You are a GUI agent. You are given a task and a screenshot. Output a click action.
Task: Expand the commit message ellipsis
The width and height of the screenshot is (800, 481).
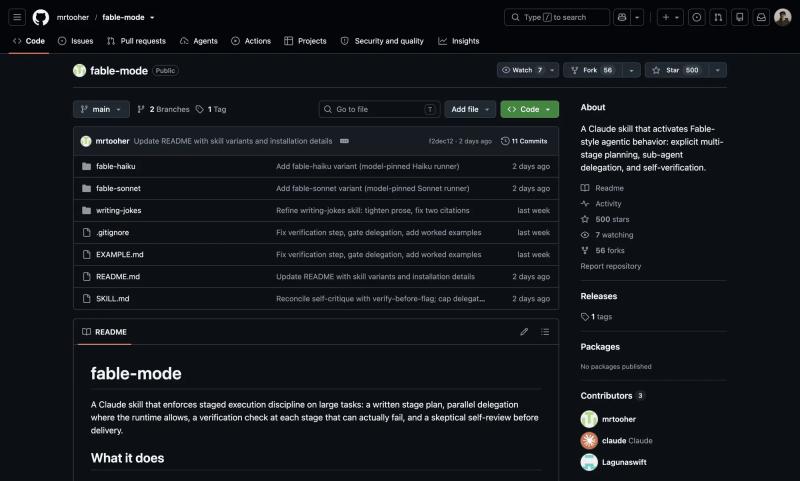pyautogui.click(x=344, y=141)
